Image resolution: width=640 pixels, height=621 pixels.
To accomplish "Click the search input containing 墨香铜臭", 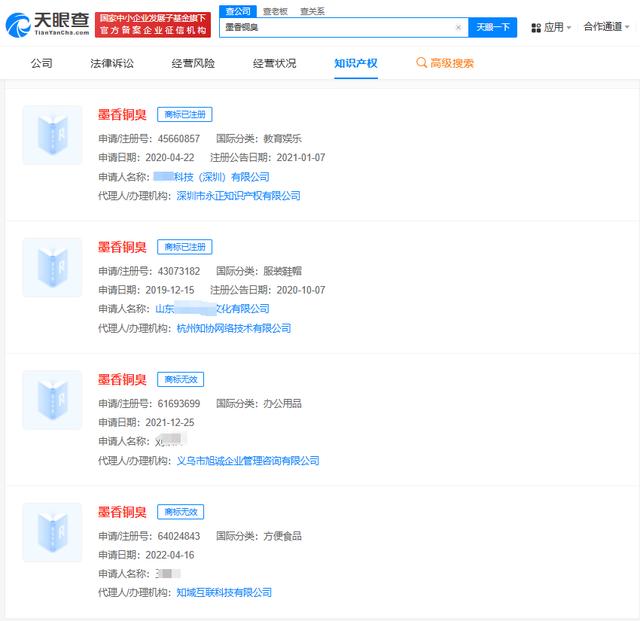I will (335, 28).
